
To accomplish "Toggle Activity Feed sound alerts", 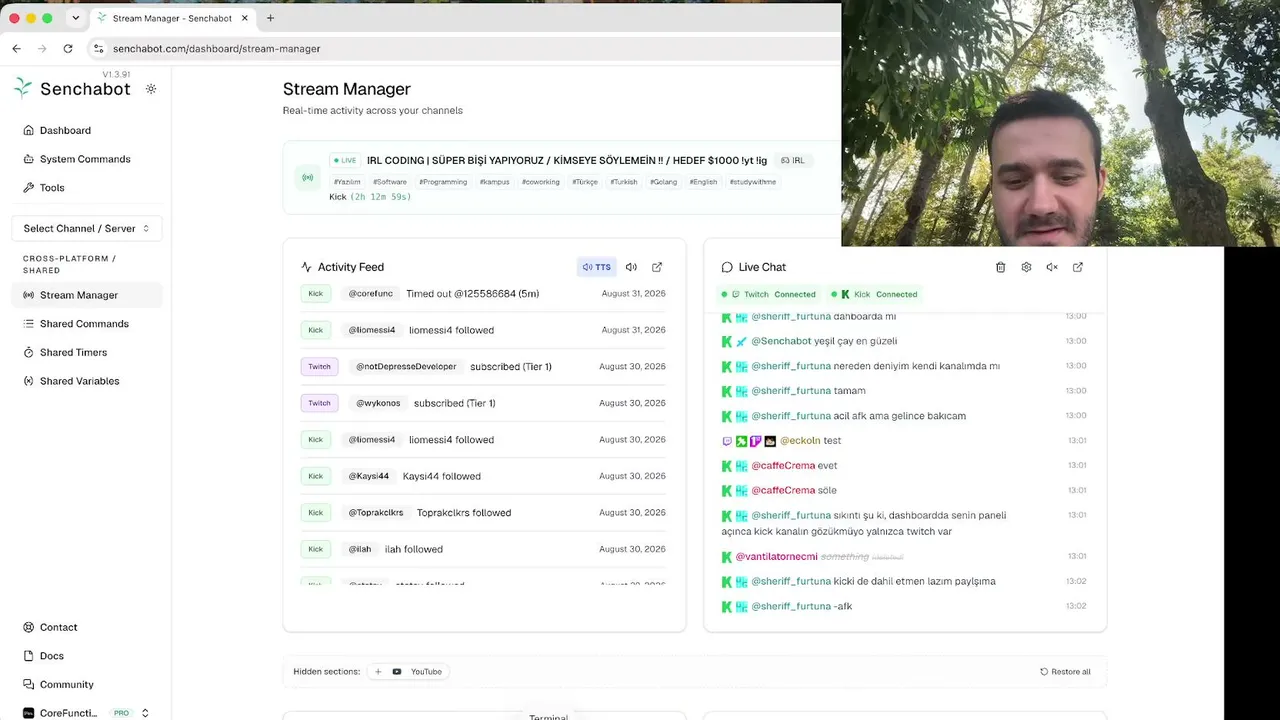I will [631, 267].
